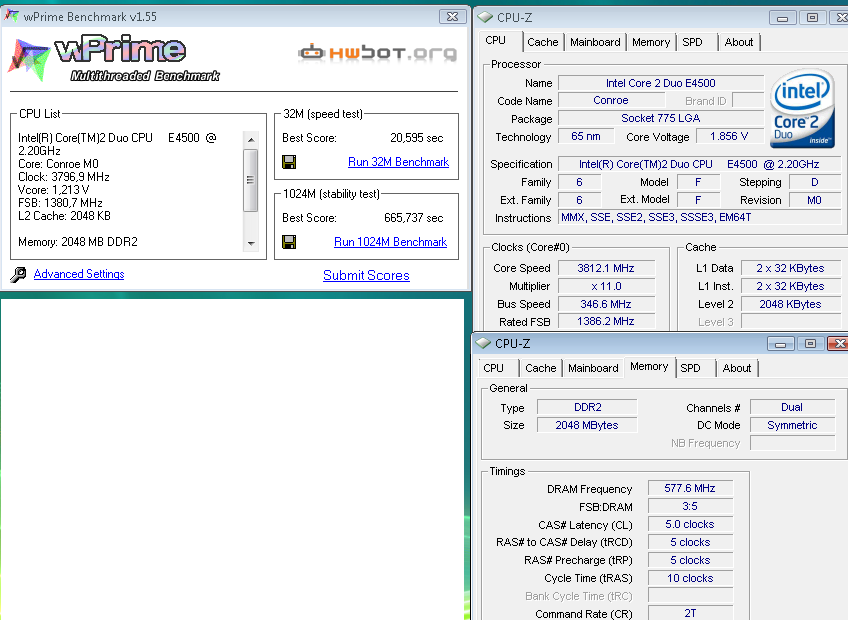Run the 32M Benchmark
Viewport: 848px width, 620px height.
399,162
